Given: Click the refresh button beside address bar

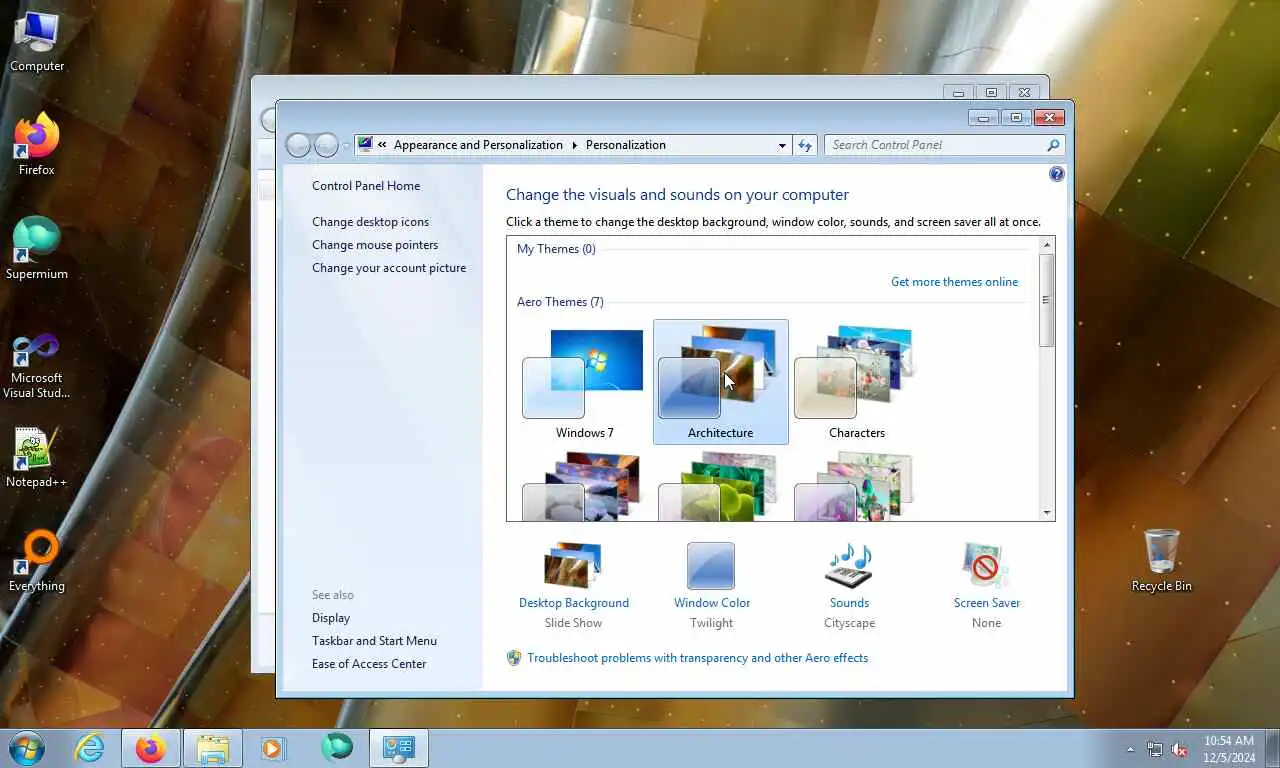Looking at the screenshot, I should pos(805,145).
